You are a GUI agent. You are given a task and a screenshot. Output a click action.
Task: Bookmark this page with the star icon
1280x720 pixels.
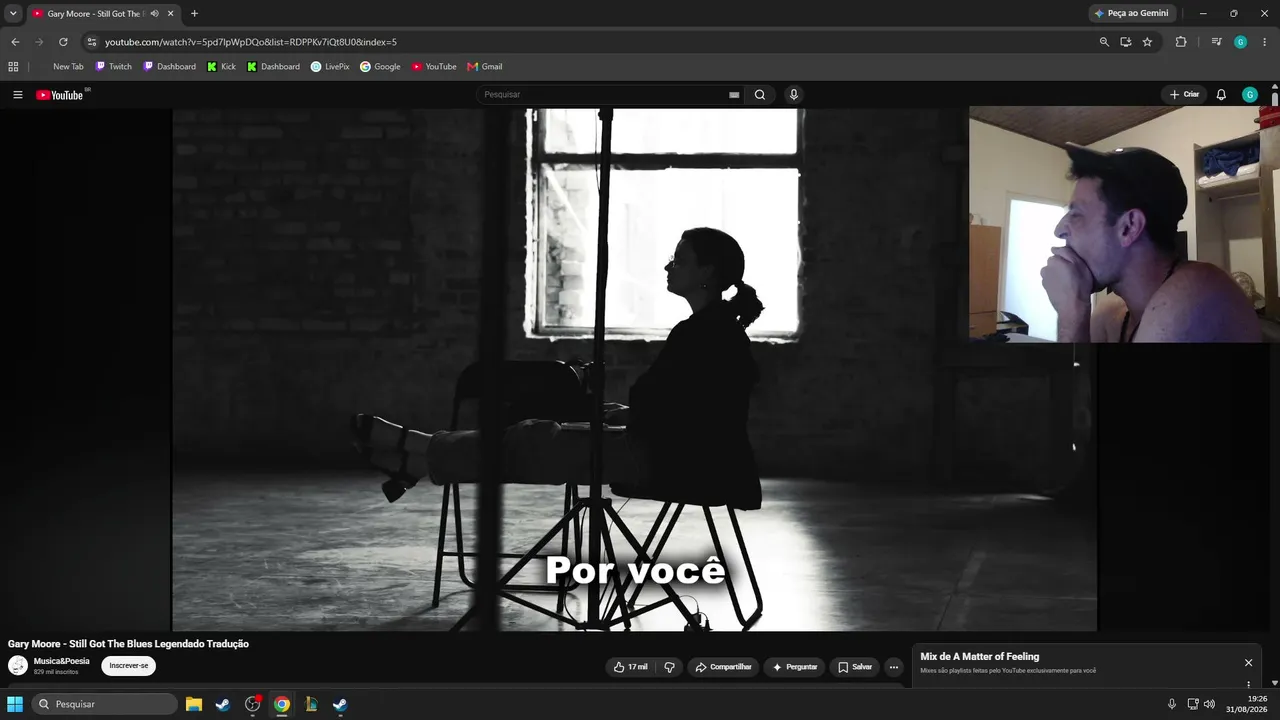(1147, 42)
